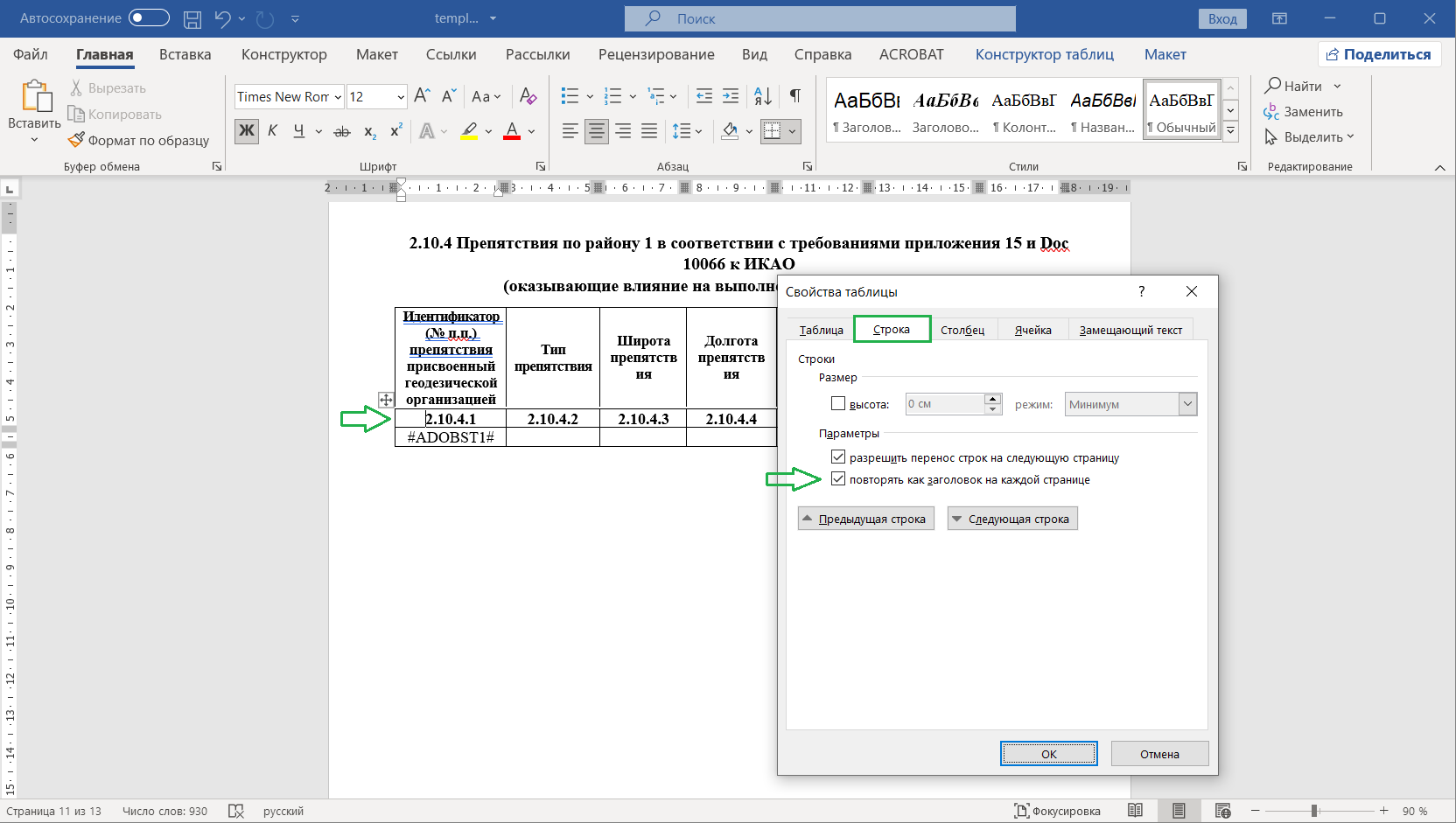
Task: Switch to the Столбец tab
Action: tap(962, 330)
